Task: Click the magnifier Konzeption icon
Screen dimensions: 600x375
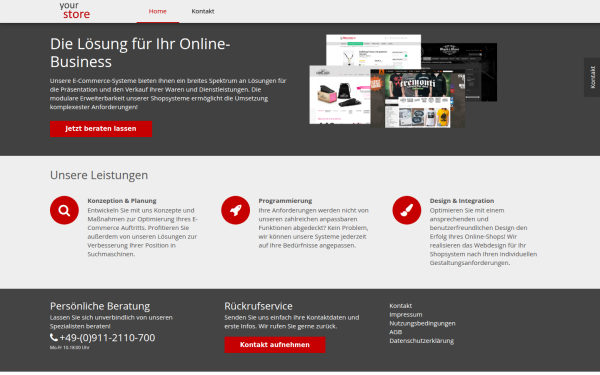Action: point(64,210)
